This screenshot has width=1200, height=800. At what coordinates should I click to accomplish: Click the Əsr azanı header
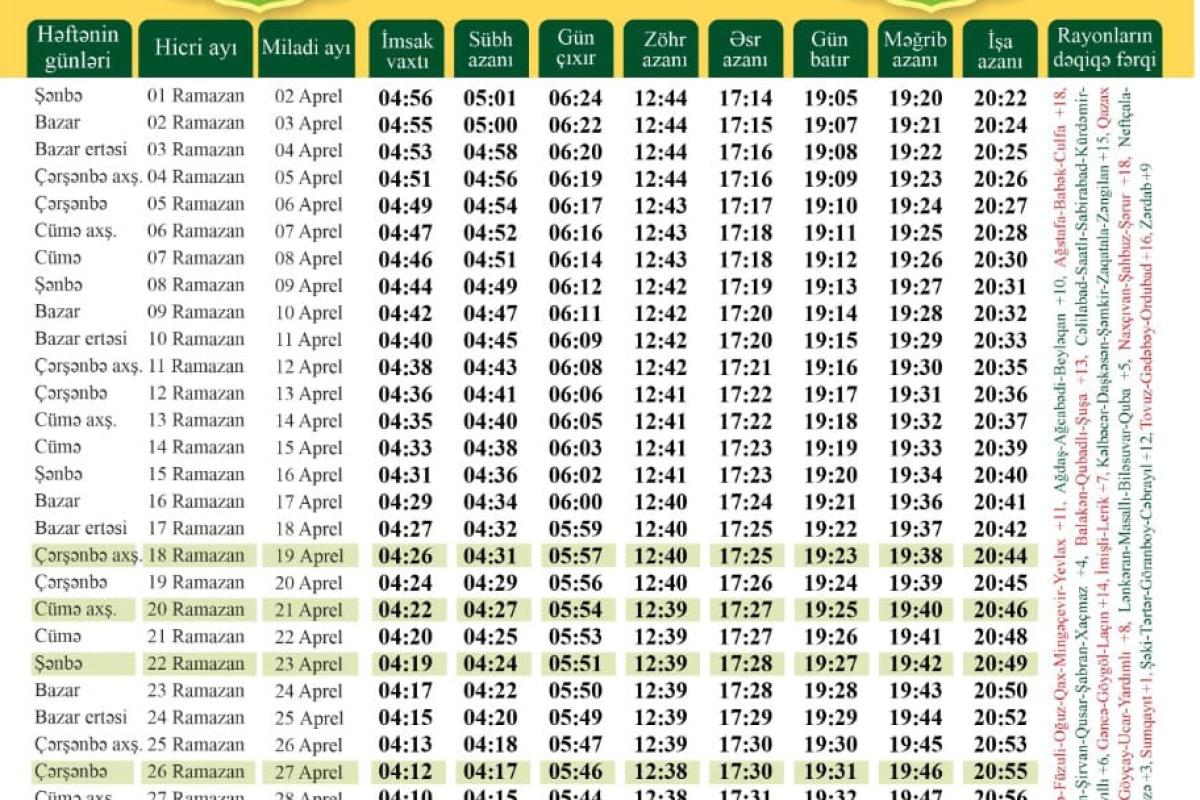tap(746, 50)
